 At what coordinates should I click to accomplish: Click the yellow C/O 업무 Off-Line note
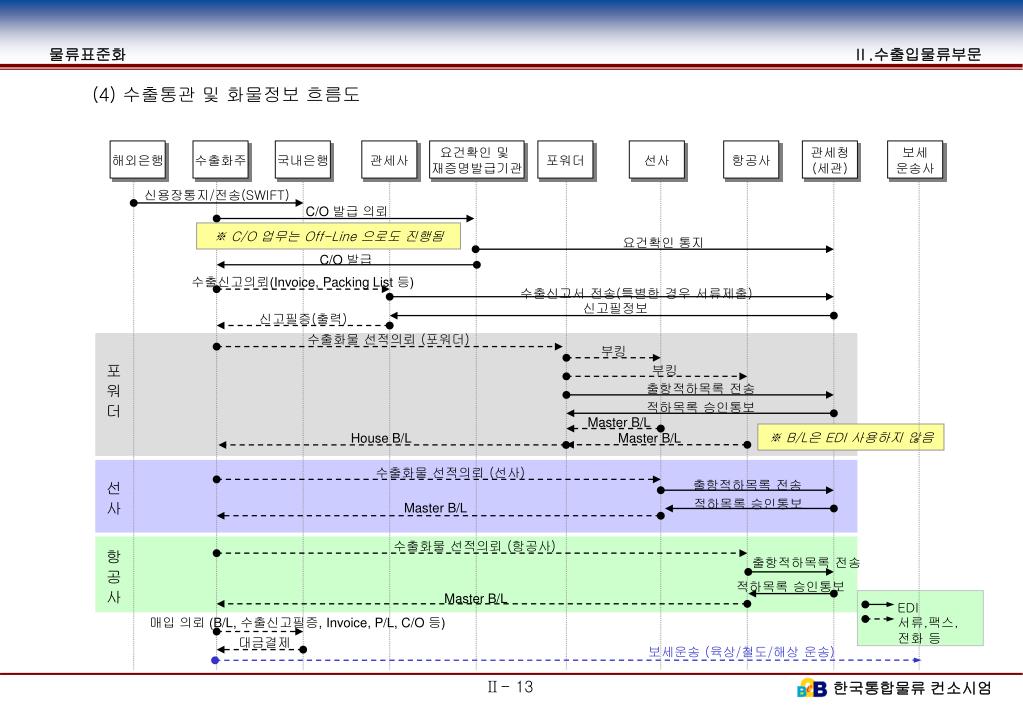click(x=328, y=236)
